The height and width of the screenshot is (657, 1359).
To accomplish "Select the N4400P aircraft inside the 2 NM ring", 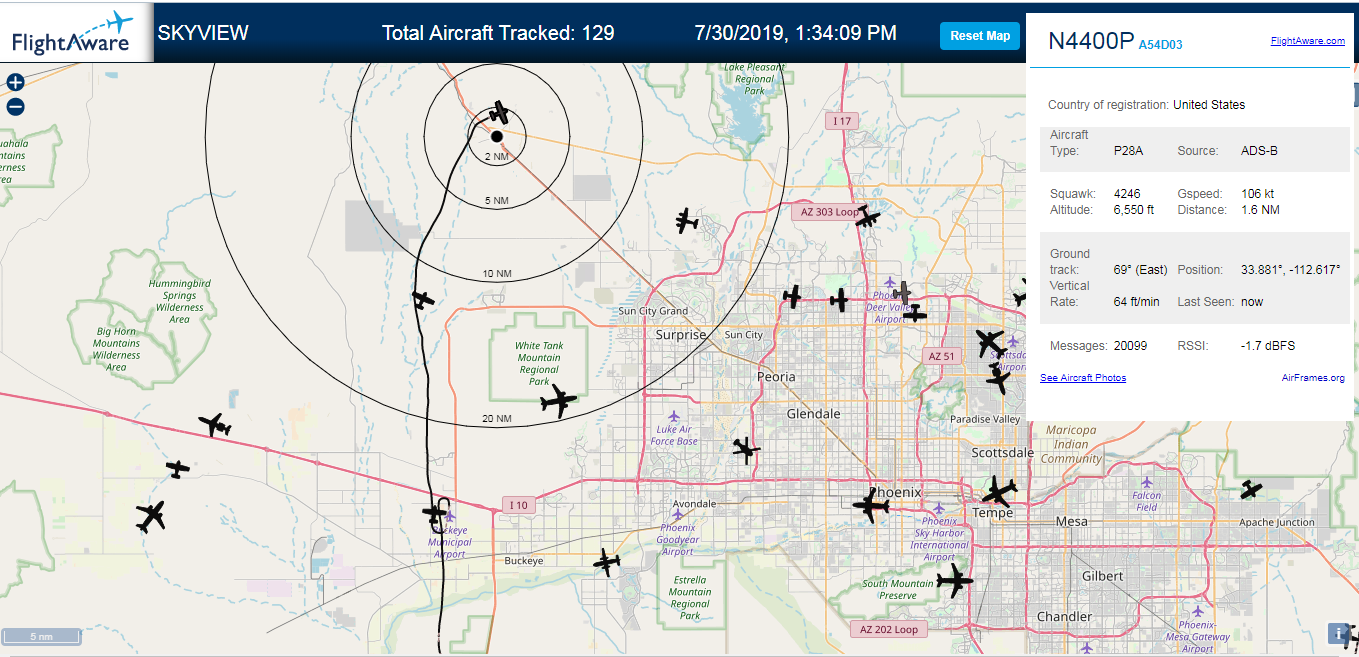I will coord(500,112).
